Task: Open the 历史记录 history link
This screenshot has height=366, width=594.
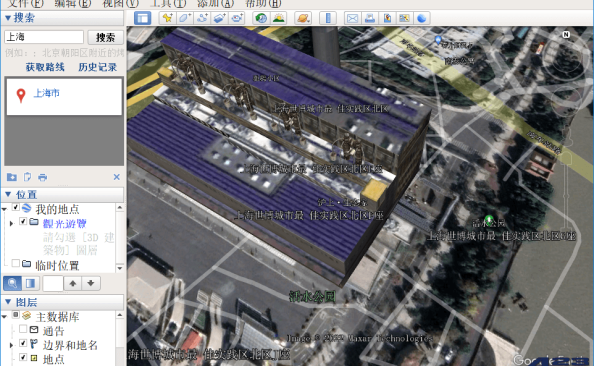Action: point(98,67)
